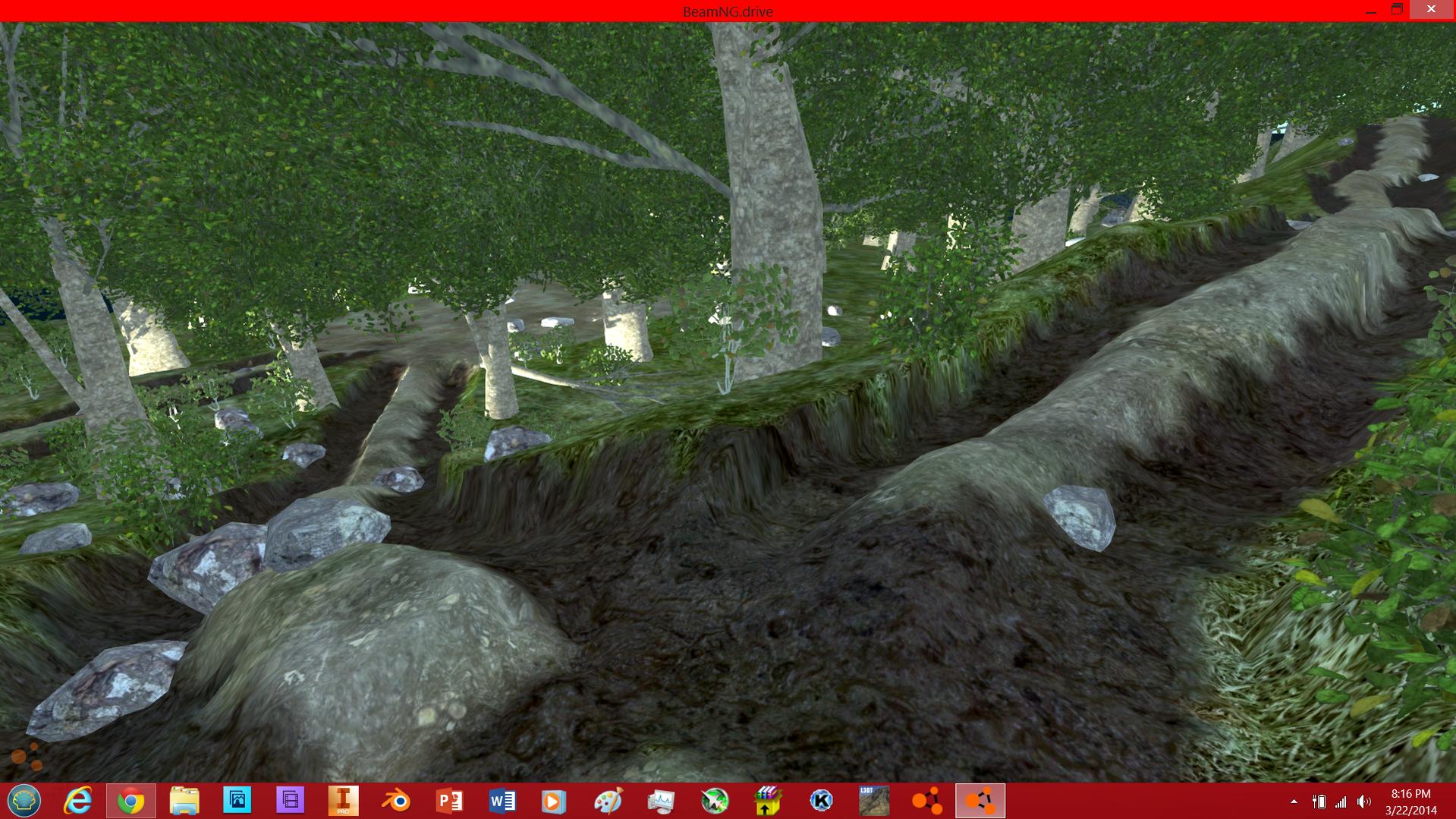Switch to the Google Chrome window
This screenshot has width=1456, height=819.
pyautogui.click(x=131, y=801)
